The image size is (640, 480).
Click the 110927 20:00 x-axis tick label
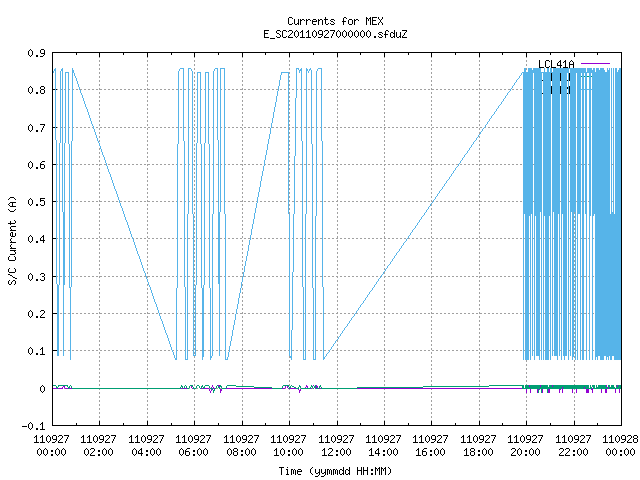coord(525,446)
